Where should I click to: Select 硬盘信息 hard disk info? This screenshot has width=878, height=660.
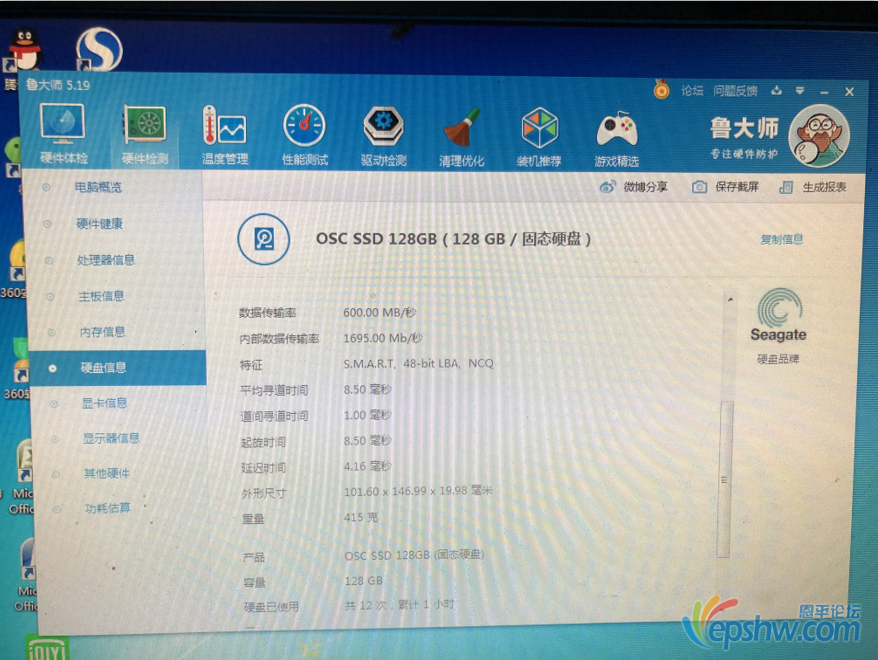tap(117, 368)
